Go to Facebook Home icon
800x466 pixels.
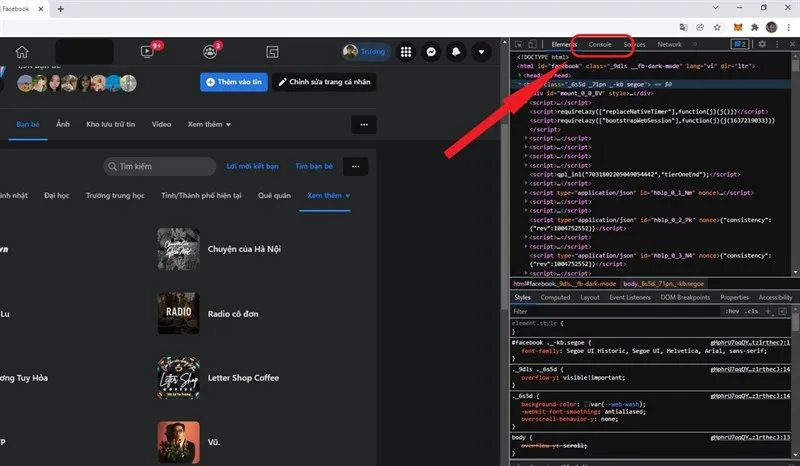[22, 52]
